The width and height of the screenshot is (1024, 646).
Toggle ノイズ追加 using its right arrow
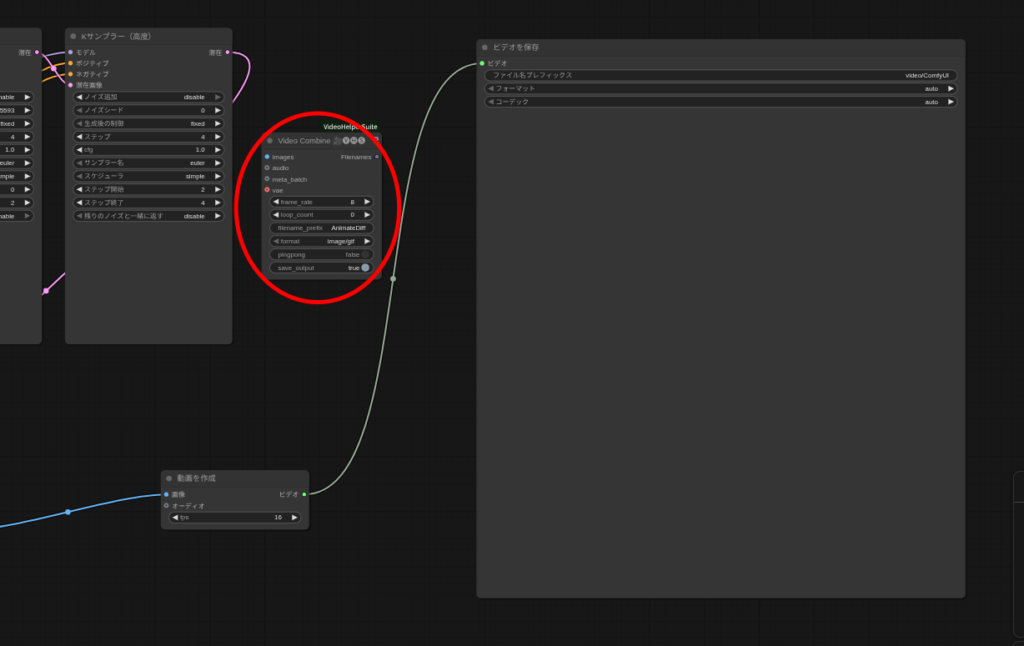coord(218,97)
